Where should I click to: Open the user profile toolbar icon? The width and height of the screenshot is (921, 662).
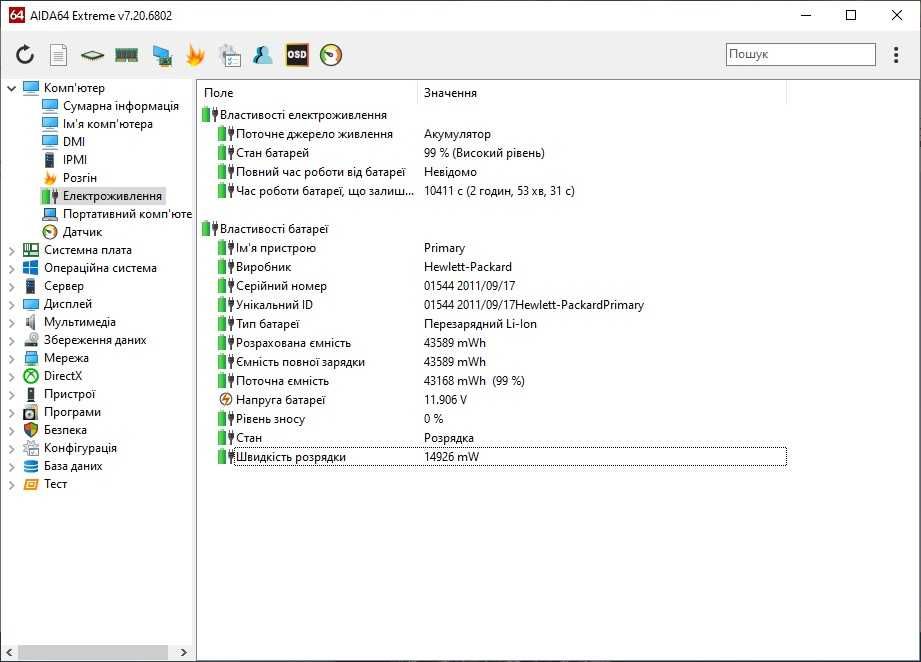pos(263,55)
